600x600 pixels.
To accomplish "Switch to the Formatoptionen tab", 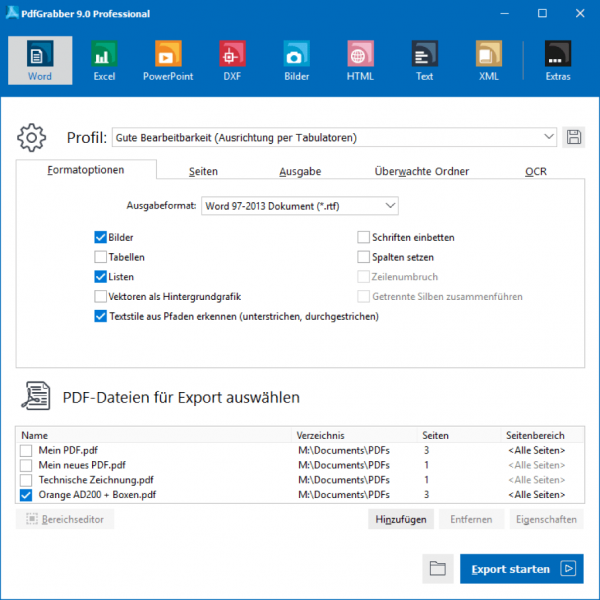I will click(x=86, y=170).
